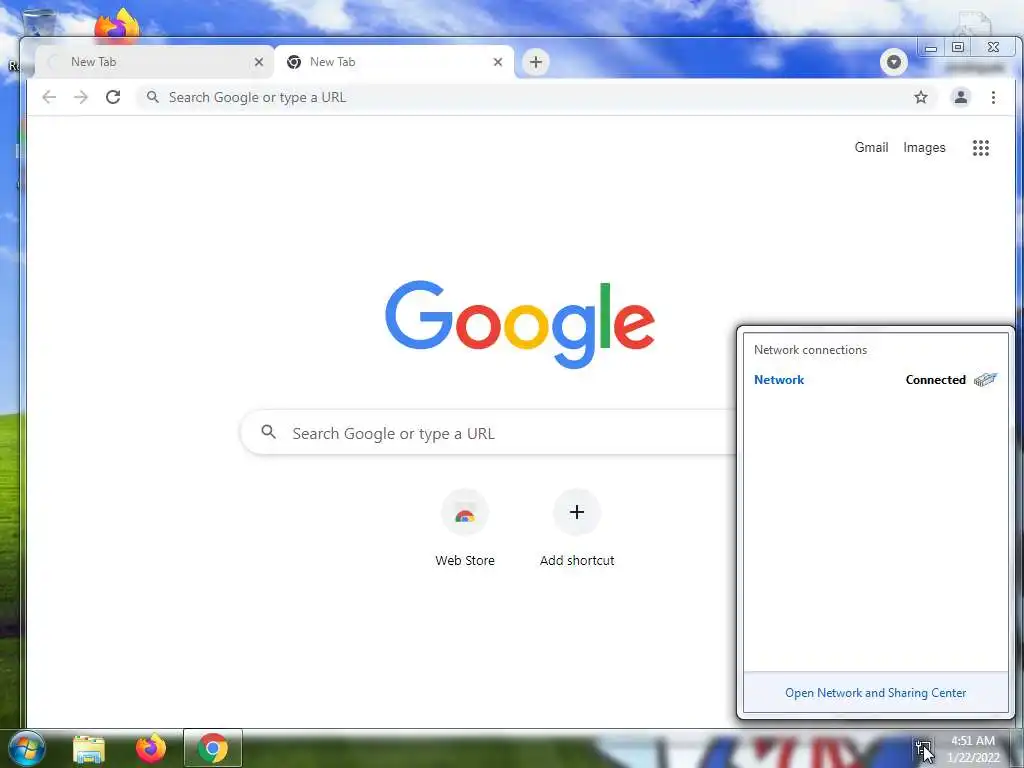Click the new tab plus button
1024x768 pixels.
[x=536, y=62]
